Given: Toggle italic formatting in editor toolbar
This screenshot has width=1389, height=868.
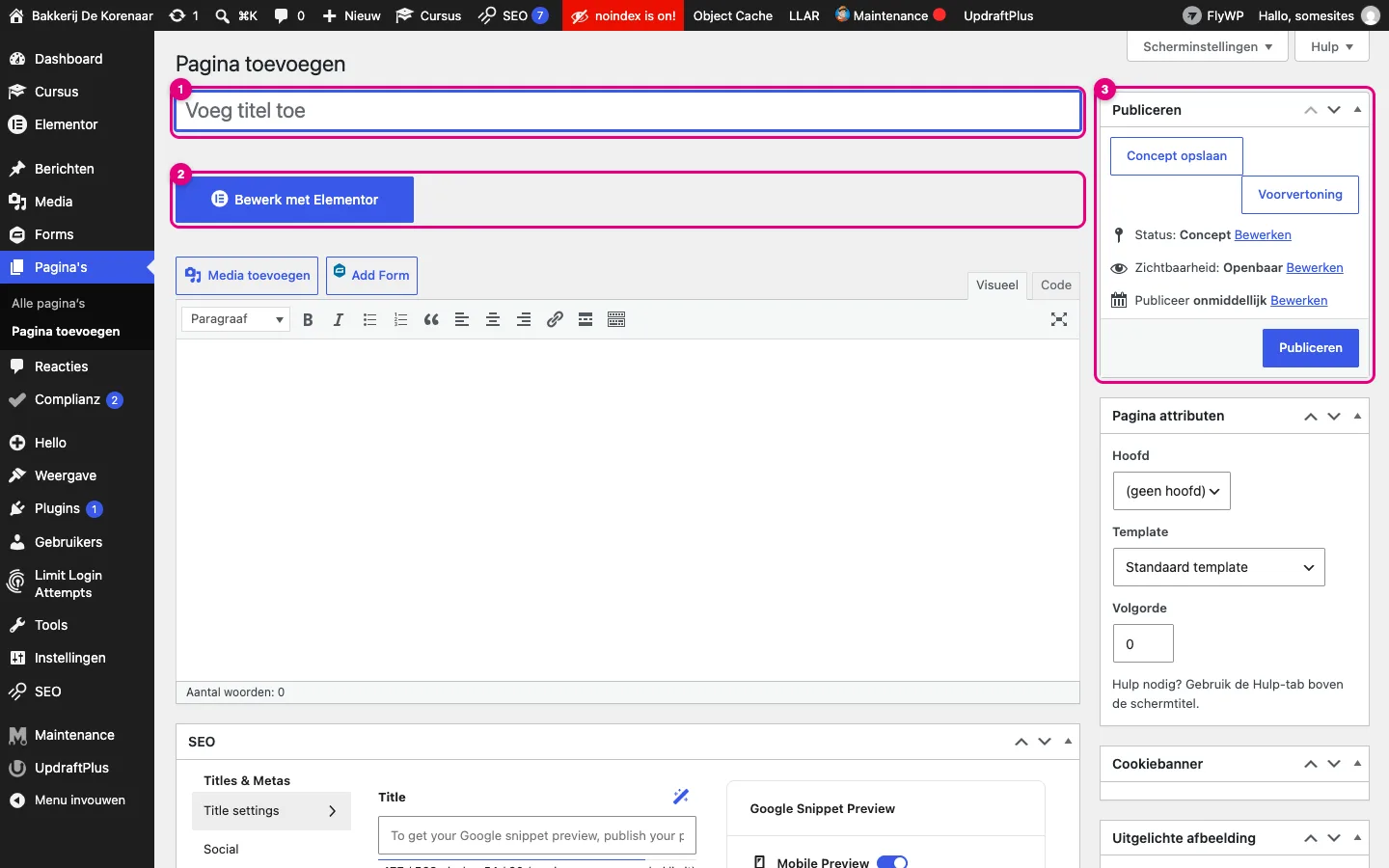Looking at the screenshot, I should point(339,320).
